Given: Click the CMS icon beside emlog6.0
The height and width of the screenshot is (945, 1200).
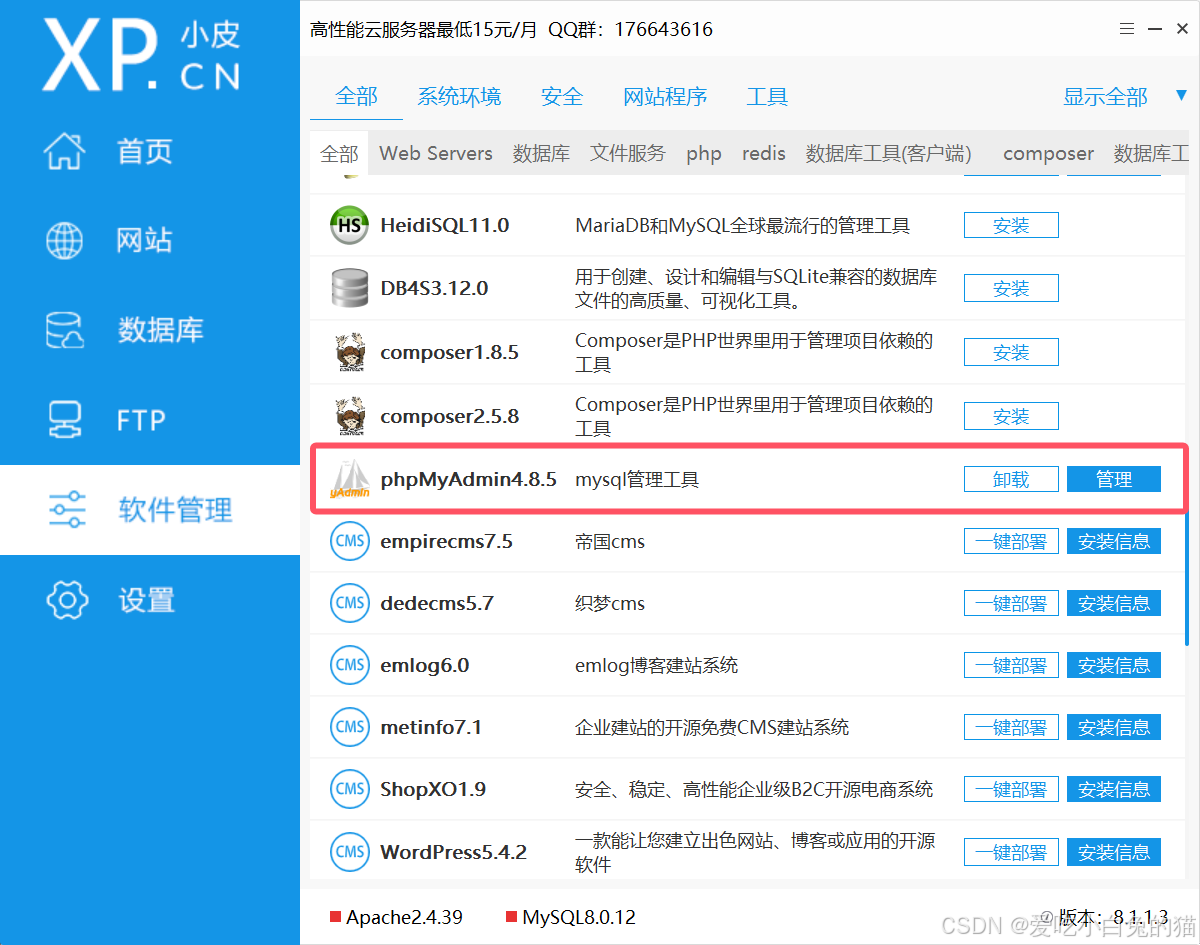Looking at the screenshot, I should click(350, 666).
